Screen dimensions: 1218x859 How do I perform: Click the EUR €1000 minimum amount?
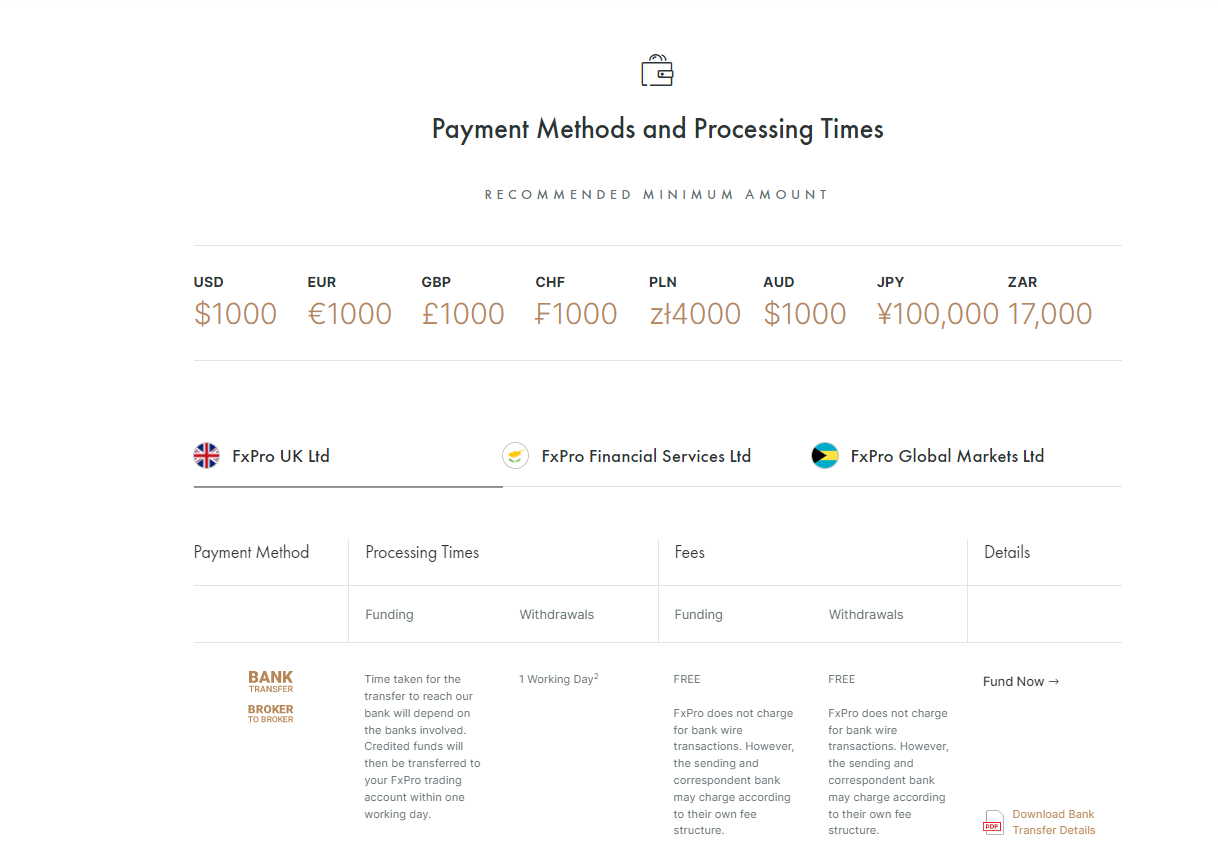coord(349,314)
